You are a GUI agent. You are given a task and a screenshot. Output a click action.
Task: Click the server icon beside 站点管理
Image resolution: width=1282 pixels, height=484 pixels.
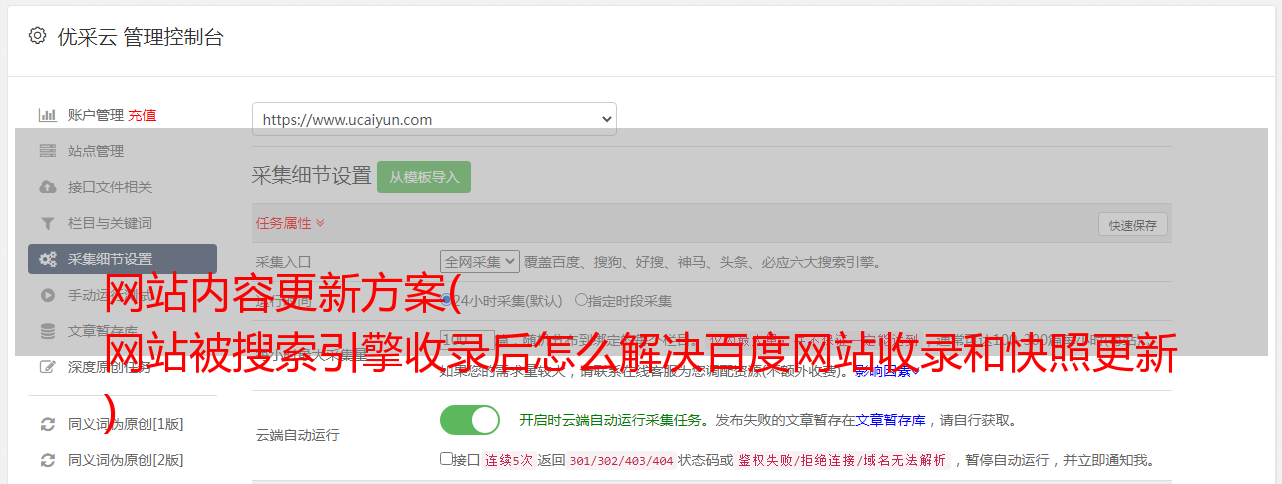click(x=47, y=151)
